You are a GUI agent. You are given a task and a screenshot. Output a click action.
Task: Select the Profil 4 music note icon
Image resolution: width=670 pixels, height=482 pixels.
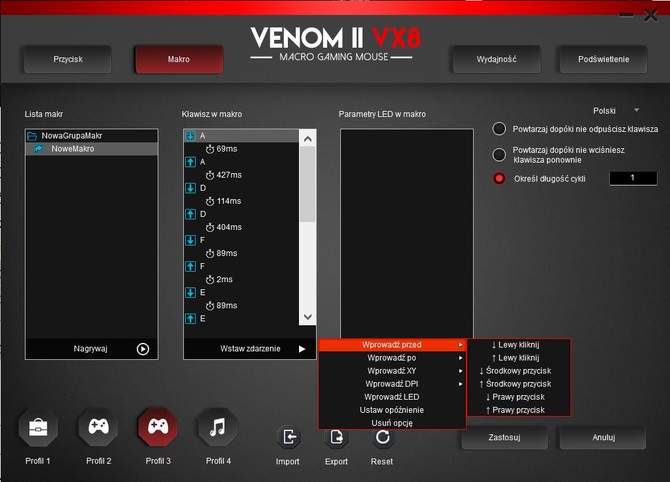[x=218, y=427]
